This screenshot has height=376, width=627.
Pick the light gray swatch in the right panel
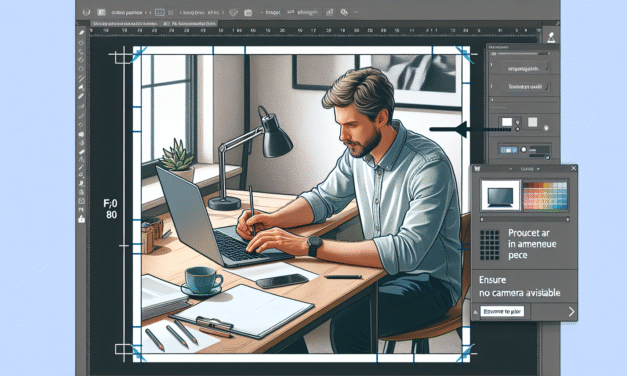pos(532,122)
